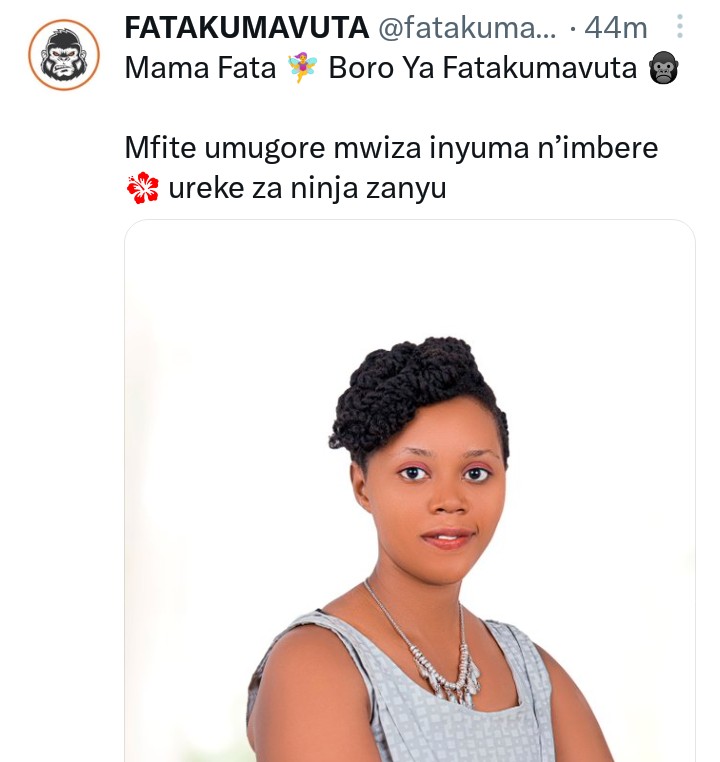The image size is (720, 762).
Task: Click the dot separator before 44m
Action: (x=573, y=29)
